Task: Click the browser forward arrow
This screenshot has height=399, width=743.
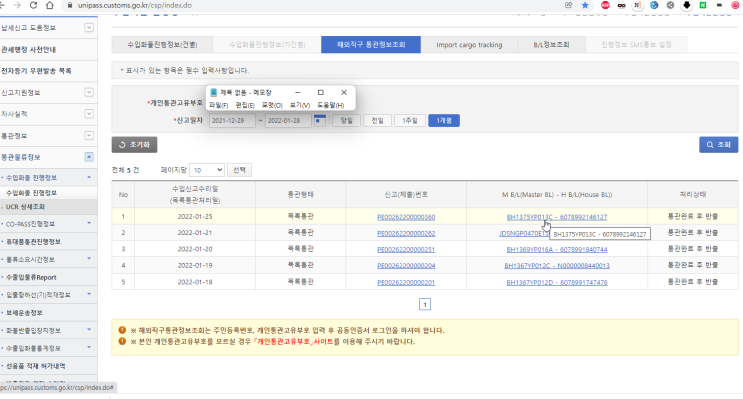Action: pyautogui.click(x=18, y=5)
